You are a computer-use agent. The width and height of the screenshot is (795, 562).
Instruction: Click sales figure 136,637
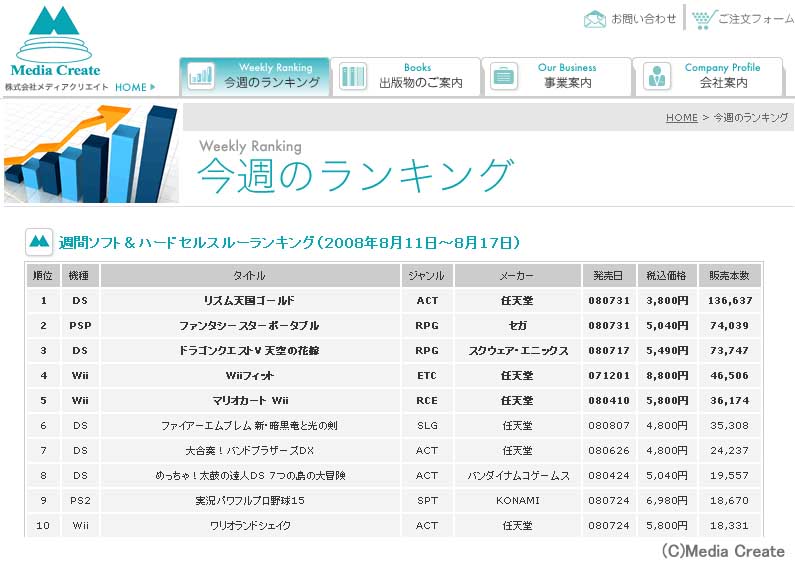(x=730, y=301)
